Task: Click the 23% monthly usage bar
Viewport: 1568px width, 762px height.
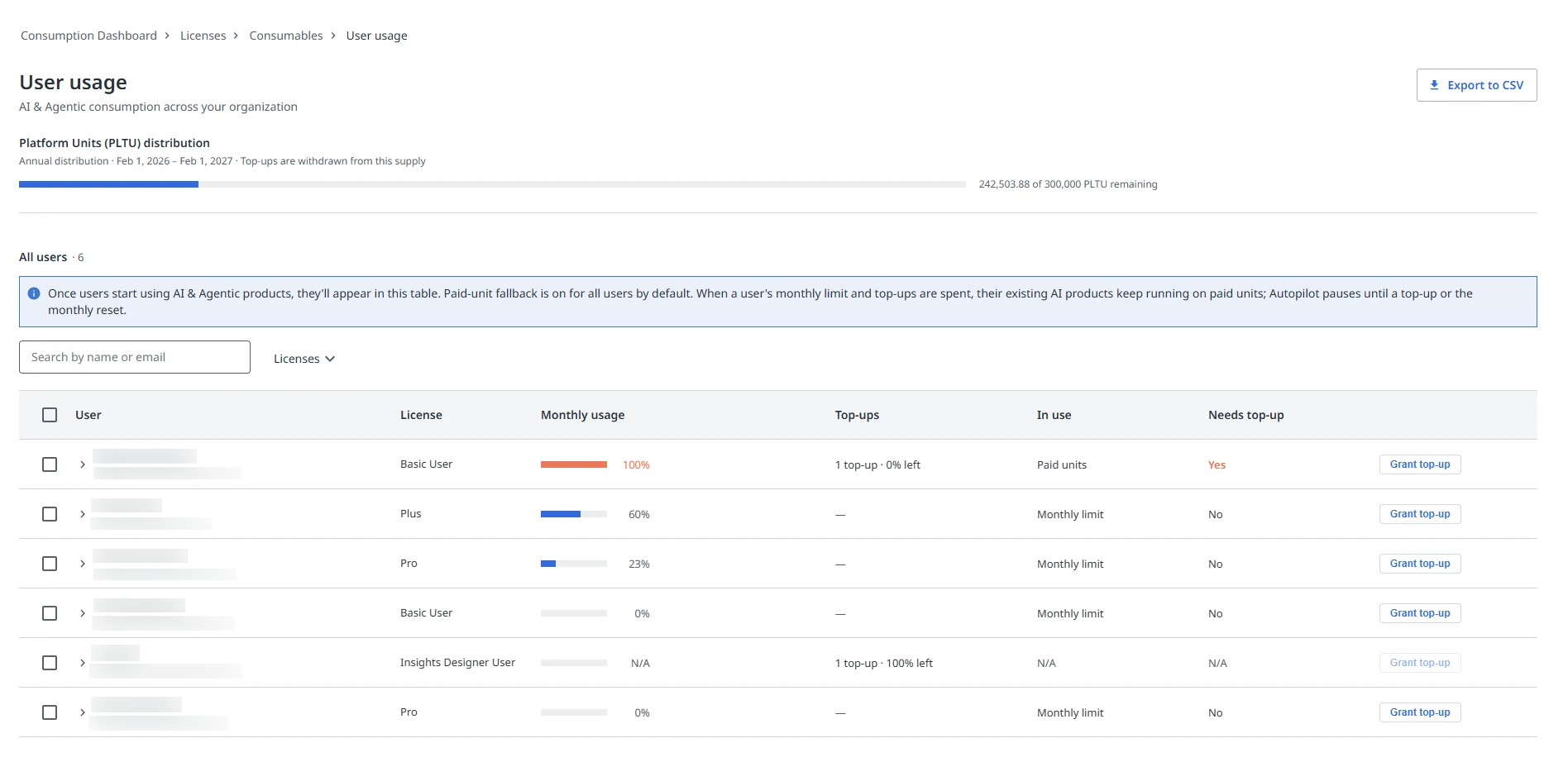Action: click(x=574, y=564)
